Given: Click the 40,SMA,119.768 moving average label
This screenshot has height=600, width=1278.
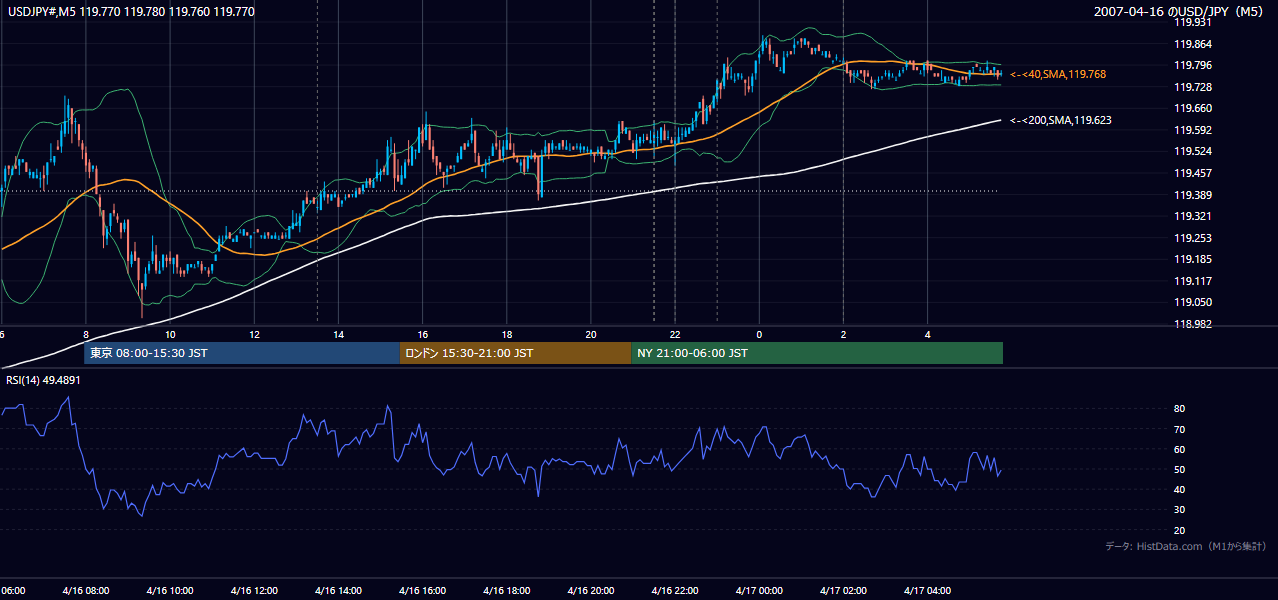Looking at the screenshot, I should [x=1058, y=74].
